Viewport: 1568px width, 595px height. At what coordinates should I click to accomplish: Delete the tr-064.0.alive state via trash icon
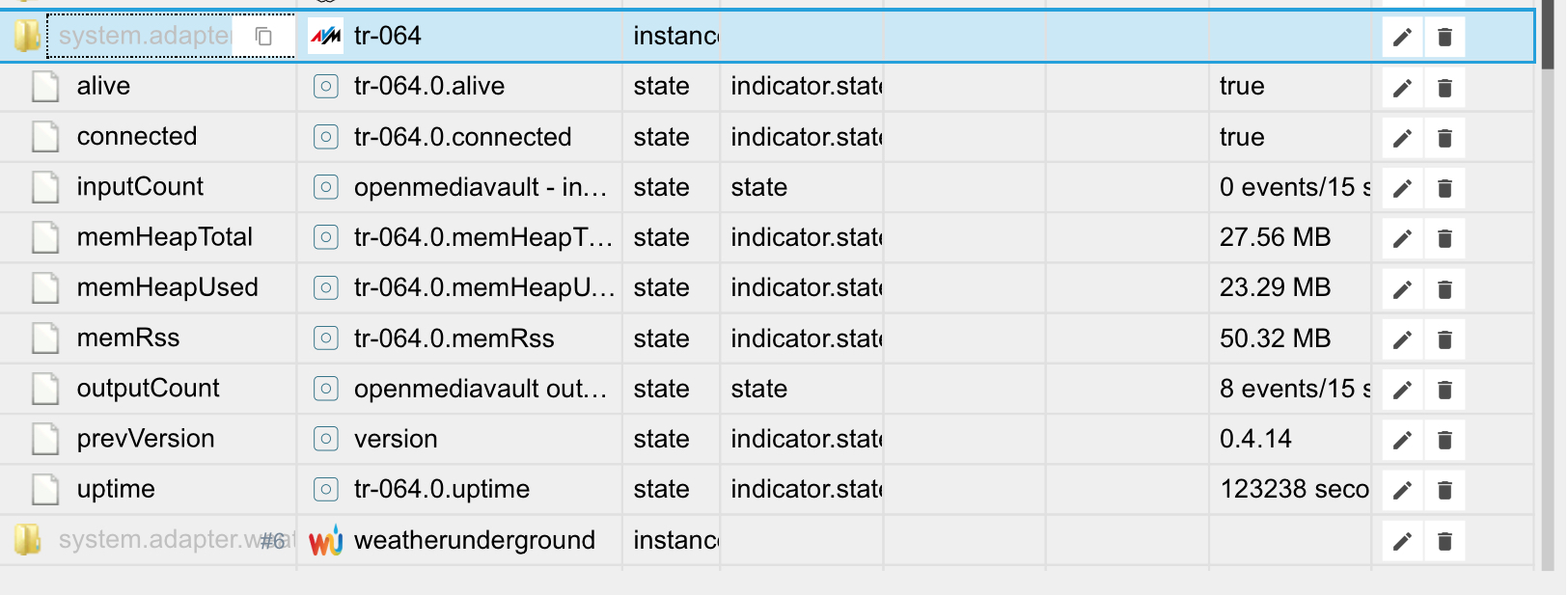[x=1444, y=89]
